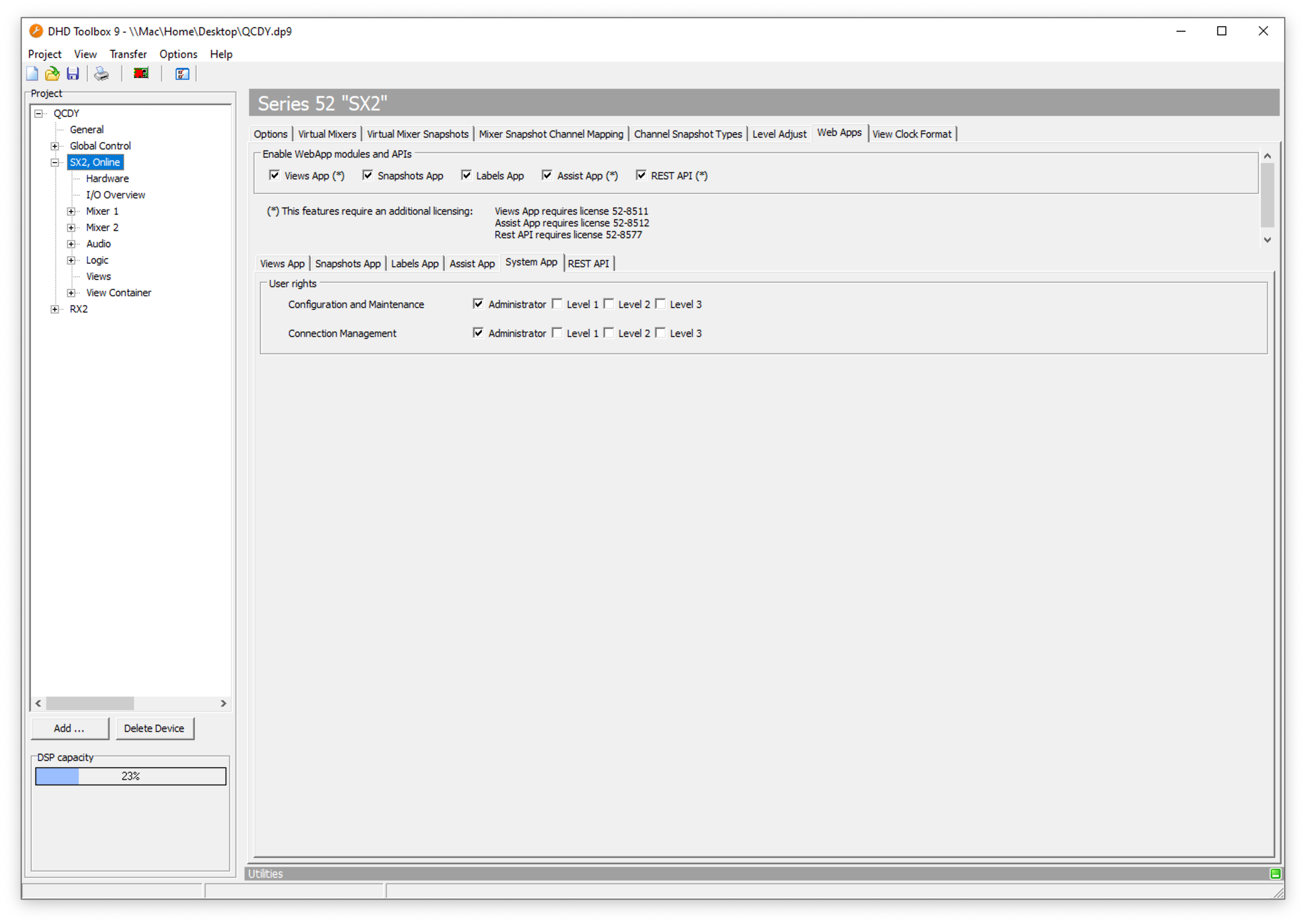Open the Mixer Snapshot Channel Mapping tab

click(x=551, y=134)
